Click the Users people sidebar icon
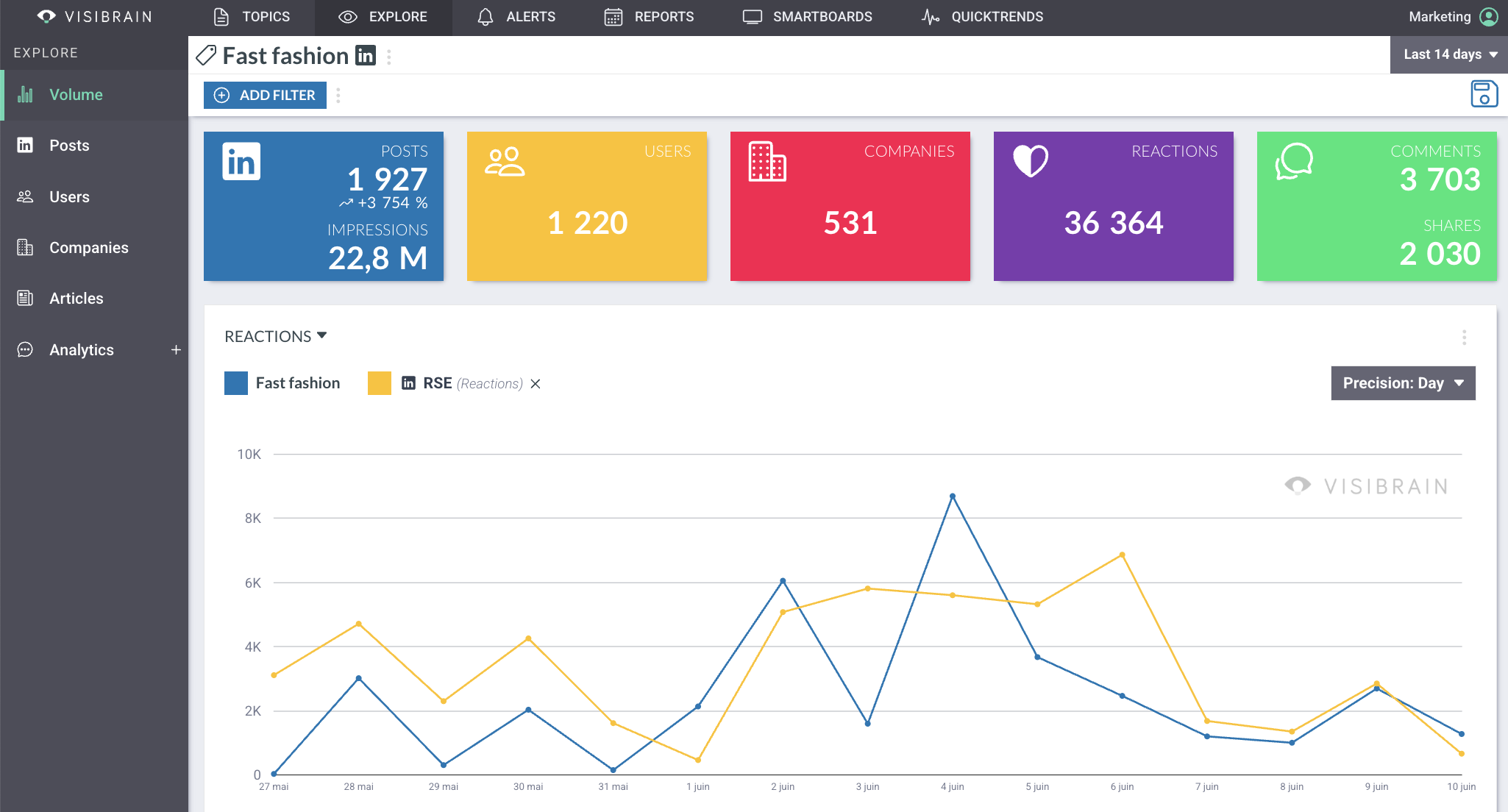1508x812 pixels. coord(25,196)
